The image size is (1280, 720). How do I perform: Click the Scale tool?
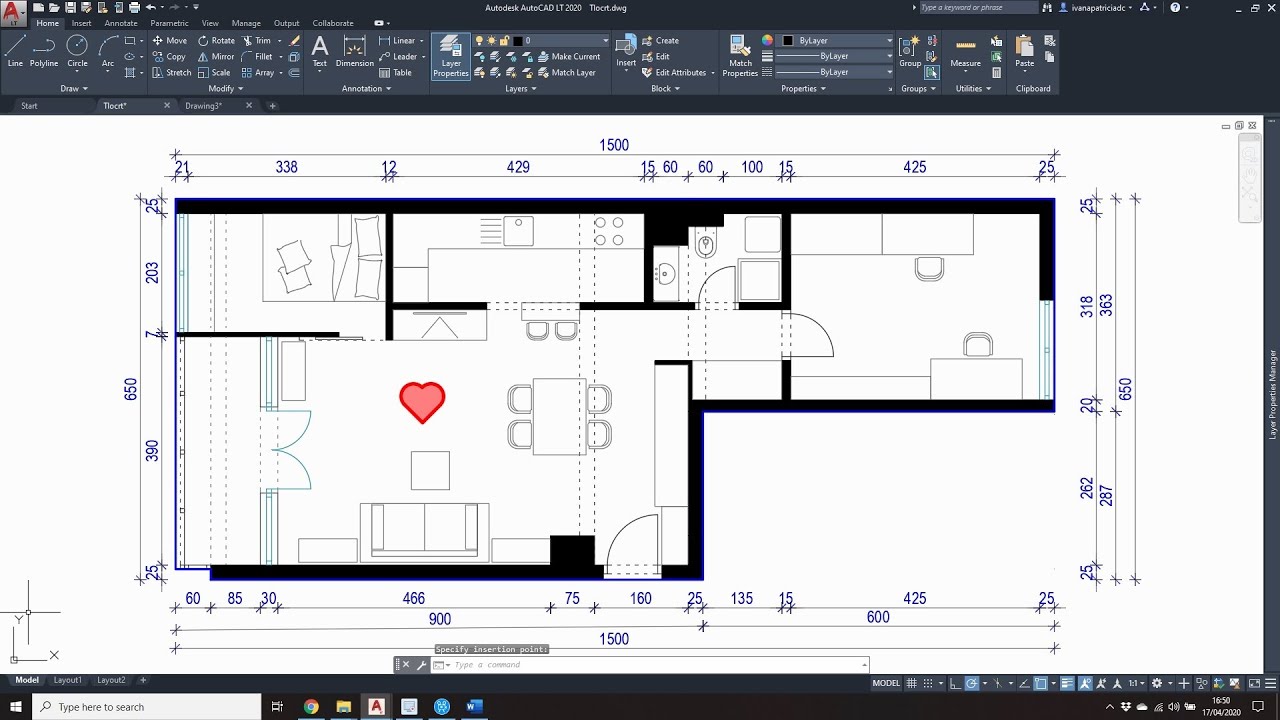214,73
